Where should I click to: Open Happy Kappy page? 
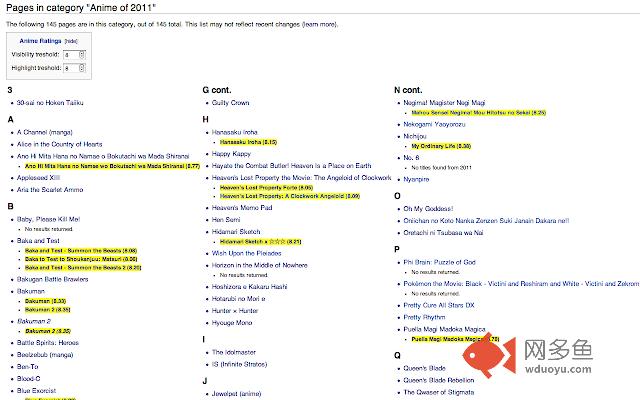(231, 154)
